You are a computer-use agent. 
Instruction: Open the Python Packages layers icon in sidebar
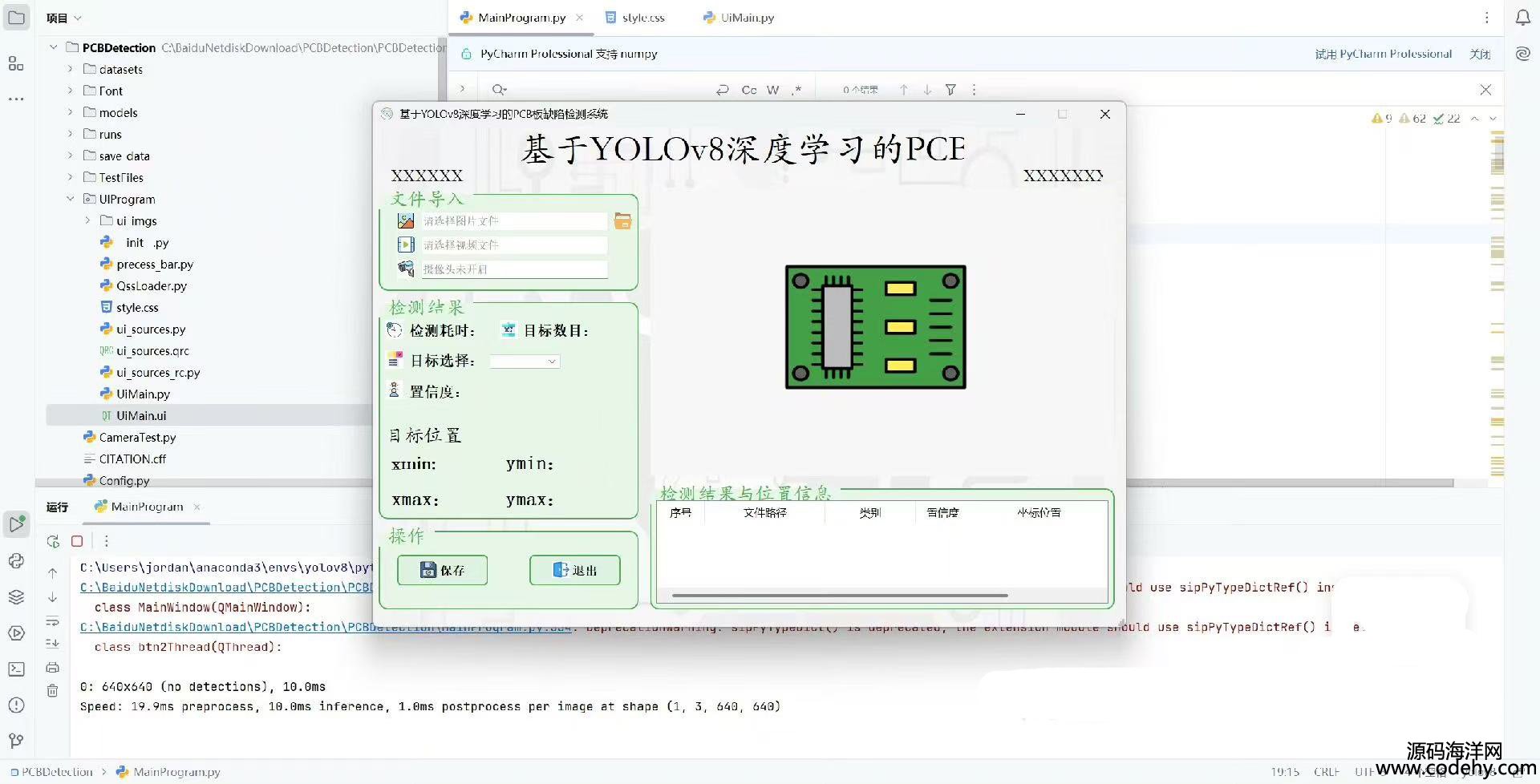pyautogui.click(x=16, y=597)
